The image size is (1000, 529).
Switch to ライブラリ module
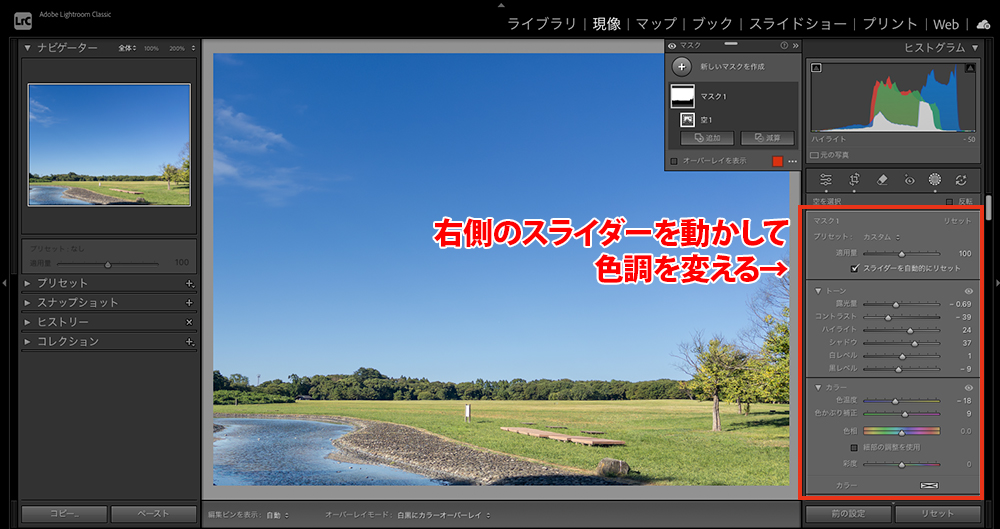[x=541, y=24]
